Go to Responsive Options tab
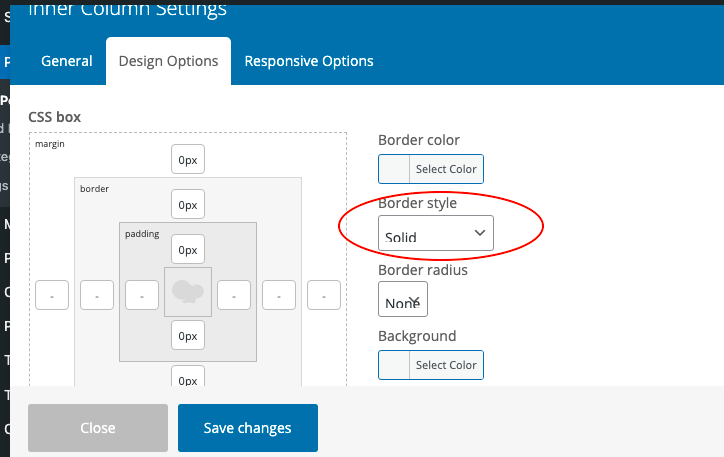 coord(309,61)
